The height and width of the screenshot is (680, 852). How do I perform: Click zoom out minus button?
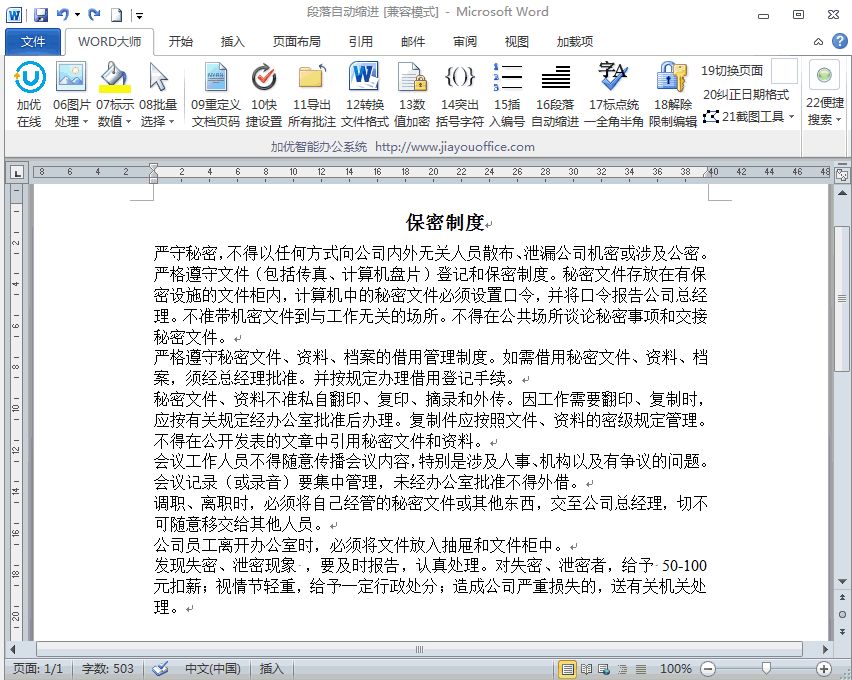[707, 669]
